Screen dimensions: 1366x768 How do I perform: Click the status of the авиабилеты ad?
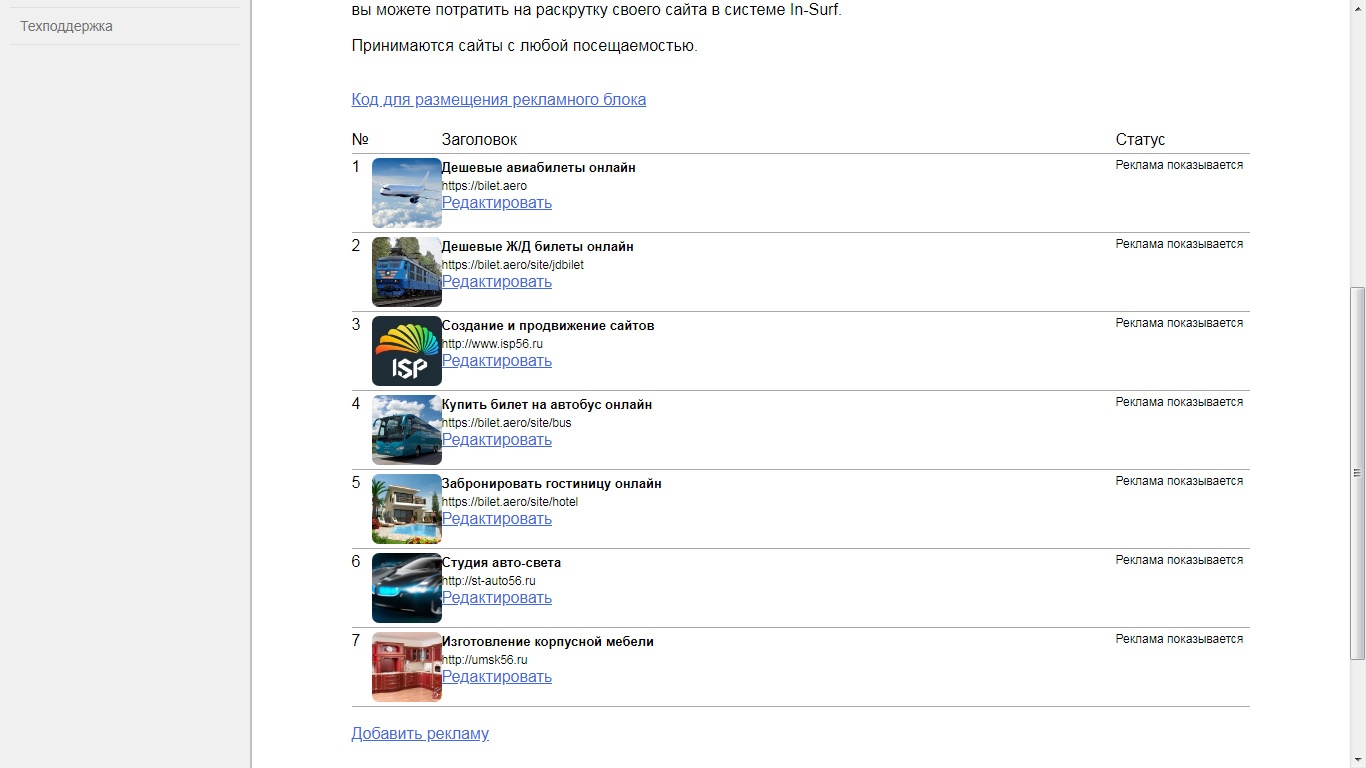tap(1180, 165)
